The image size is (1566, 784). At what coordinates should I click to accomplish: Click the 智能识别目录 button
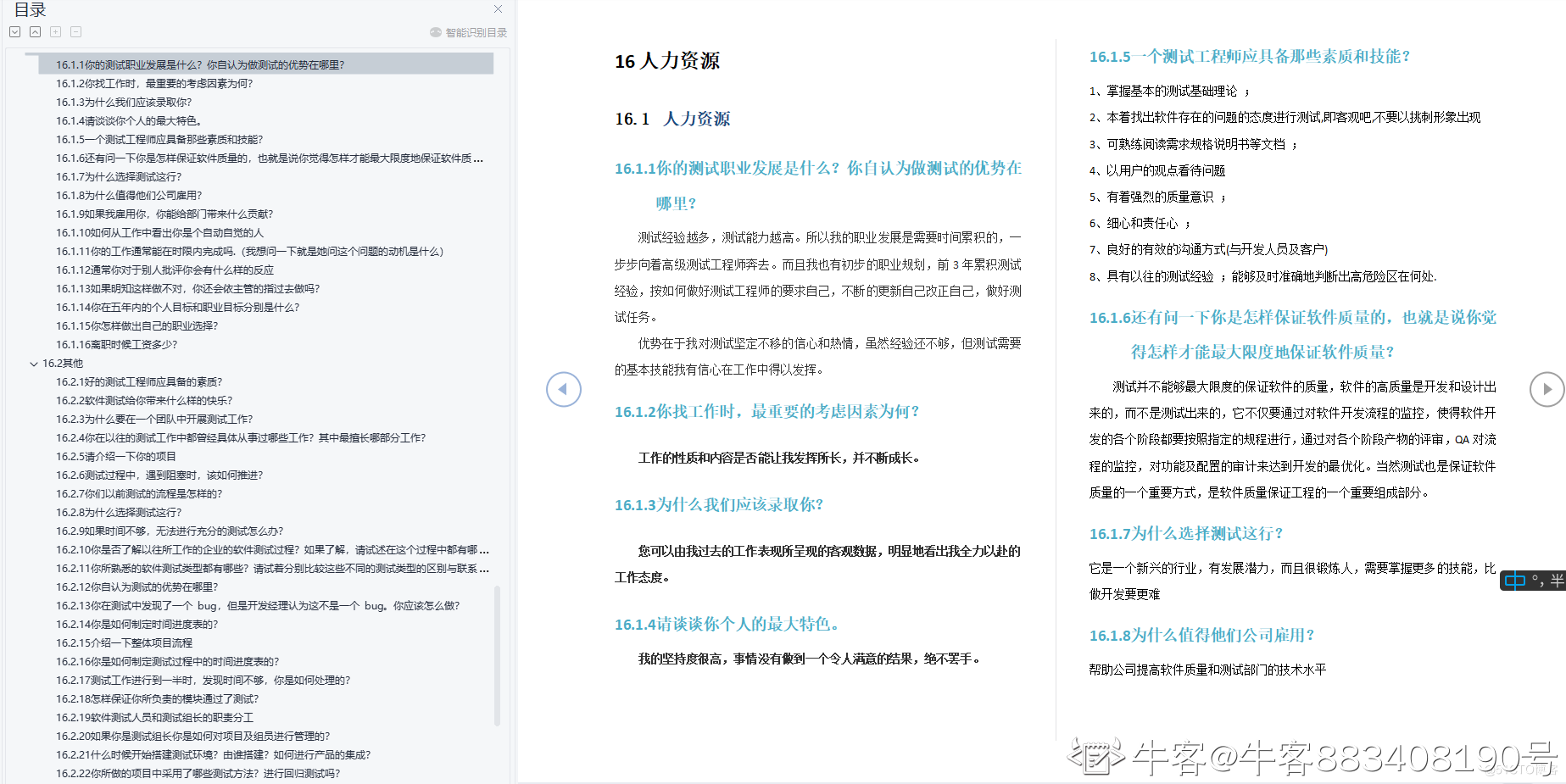[468, 32]
